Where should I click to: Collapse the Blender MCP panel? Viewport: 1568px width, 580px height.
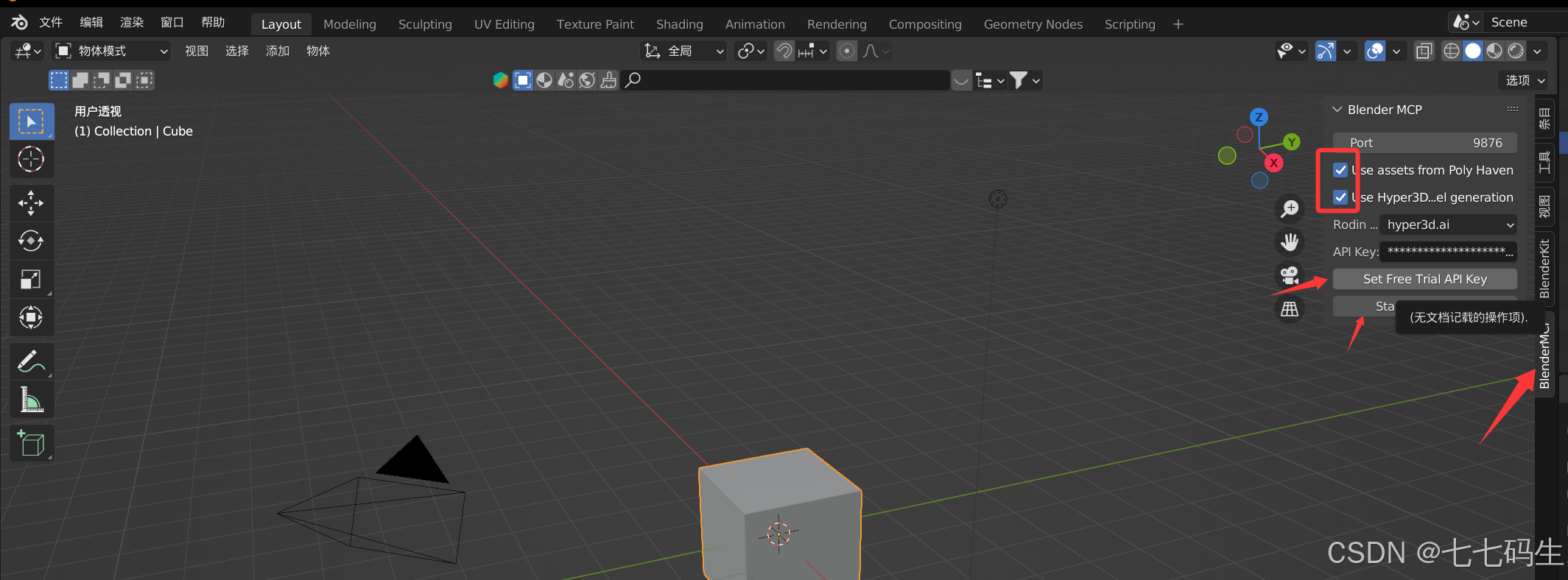pos(1337,110)
